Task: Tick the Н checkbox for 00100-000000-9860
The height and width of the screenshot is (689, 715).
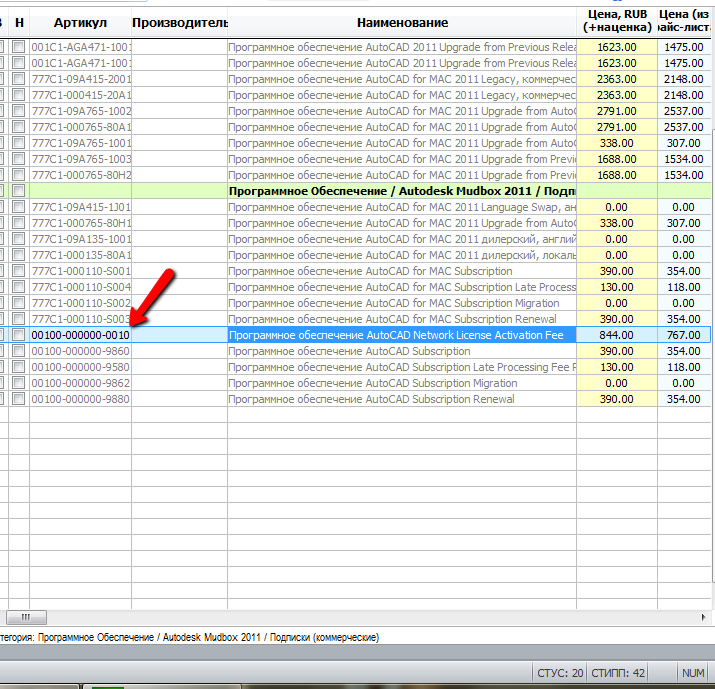Action: (x=19, y=351)
